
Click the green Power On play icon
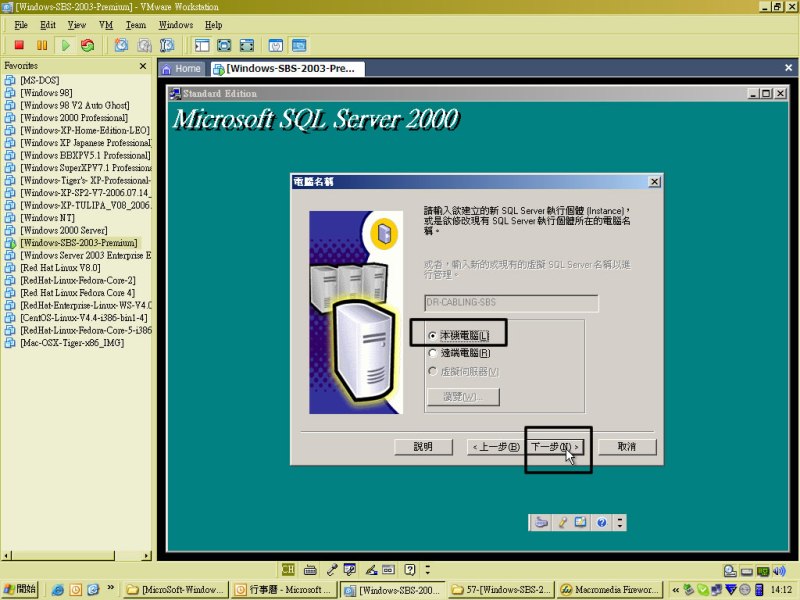coord(65,45)
